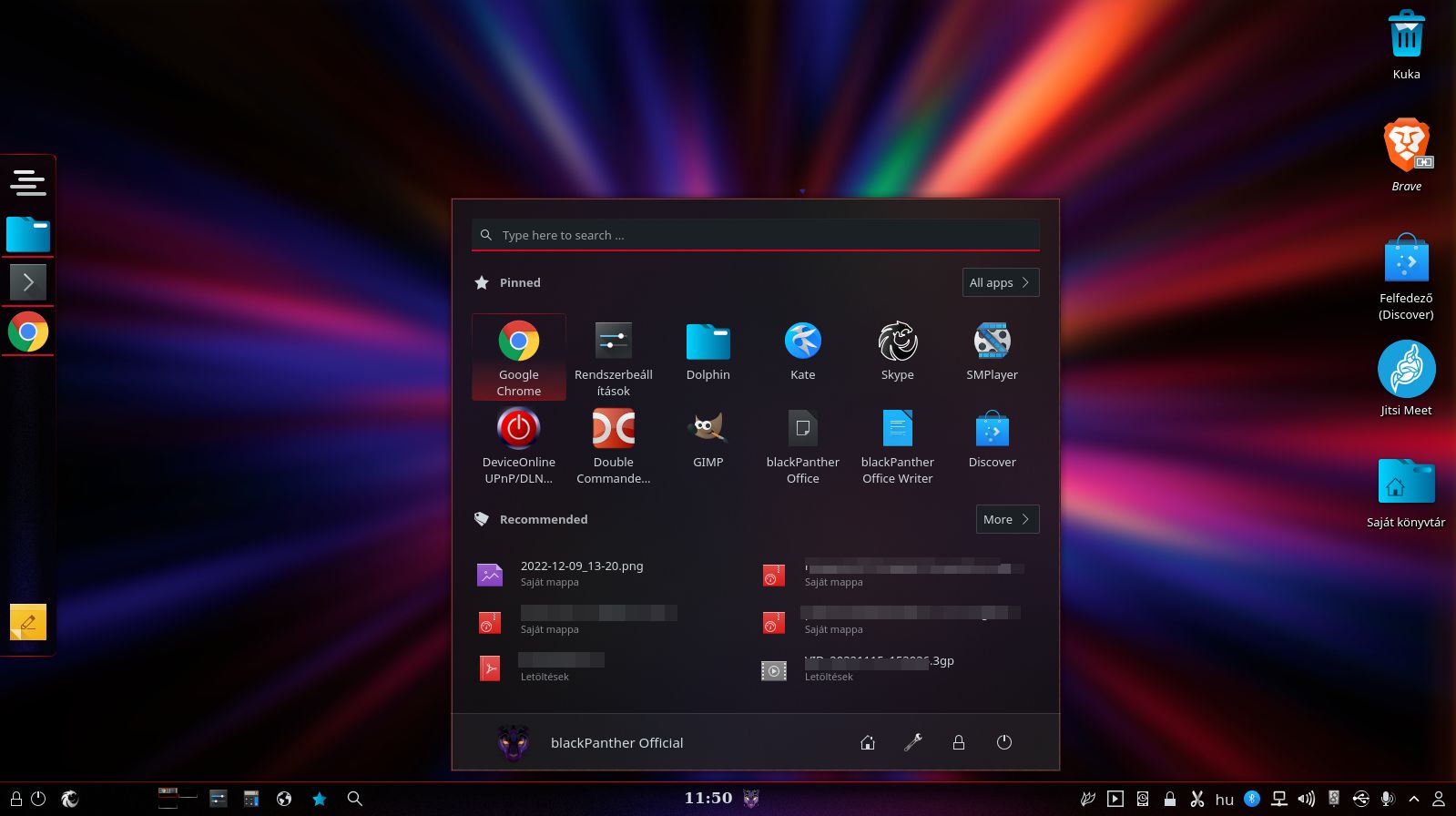
Task: Open the panther launcher icon on taskbar
Action: point(70,799)
